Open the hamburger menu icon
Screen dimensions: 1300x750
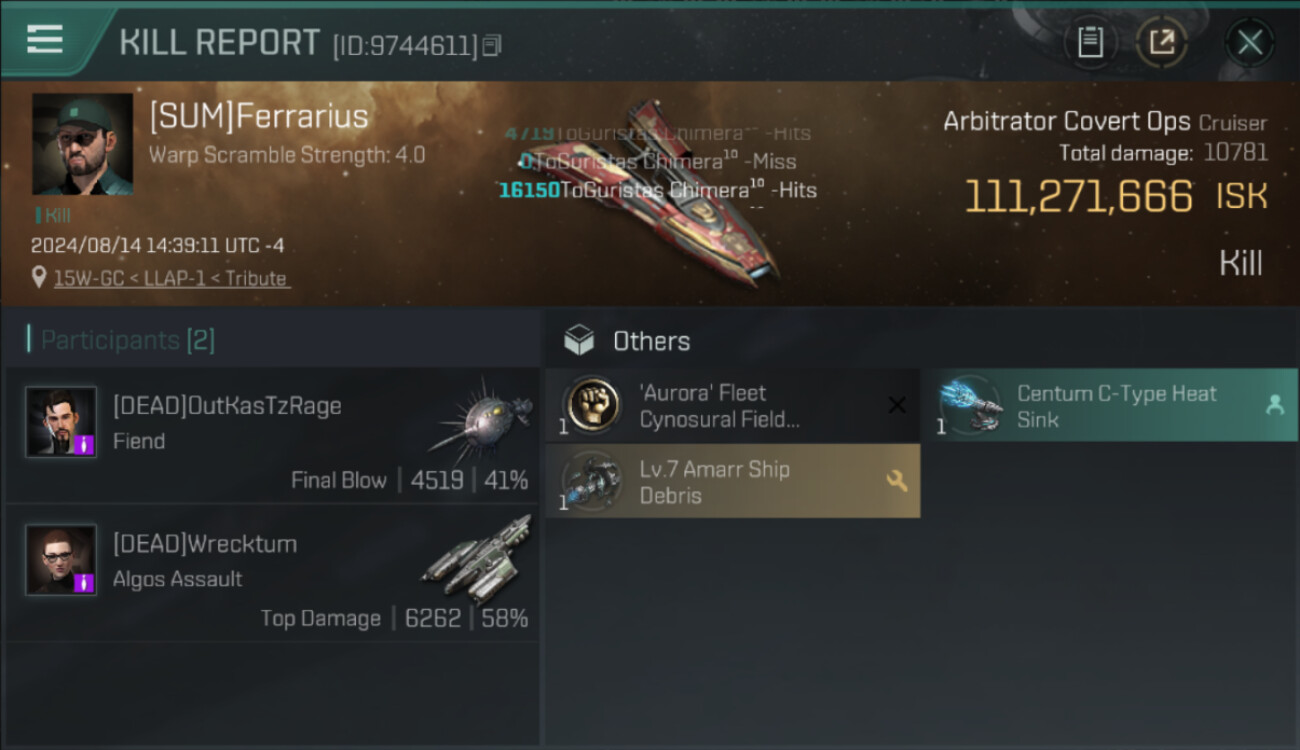(45, 39)
